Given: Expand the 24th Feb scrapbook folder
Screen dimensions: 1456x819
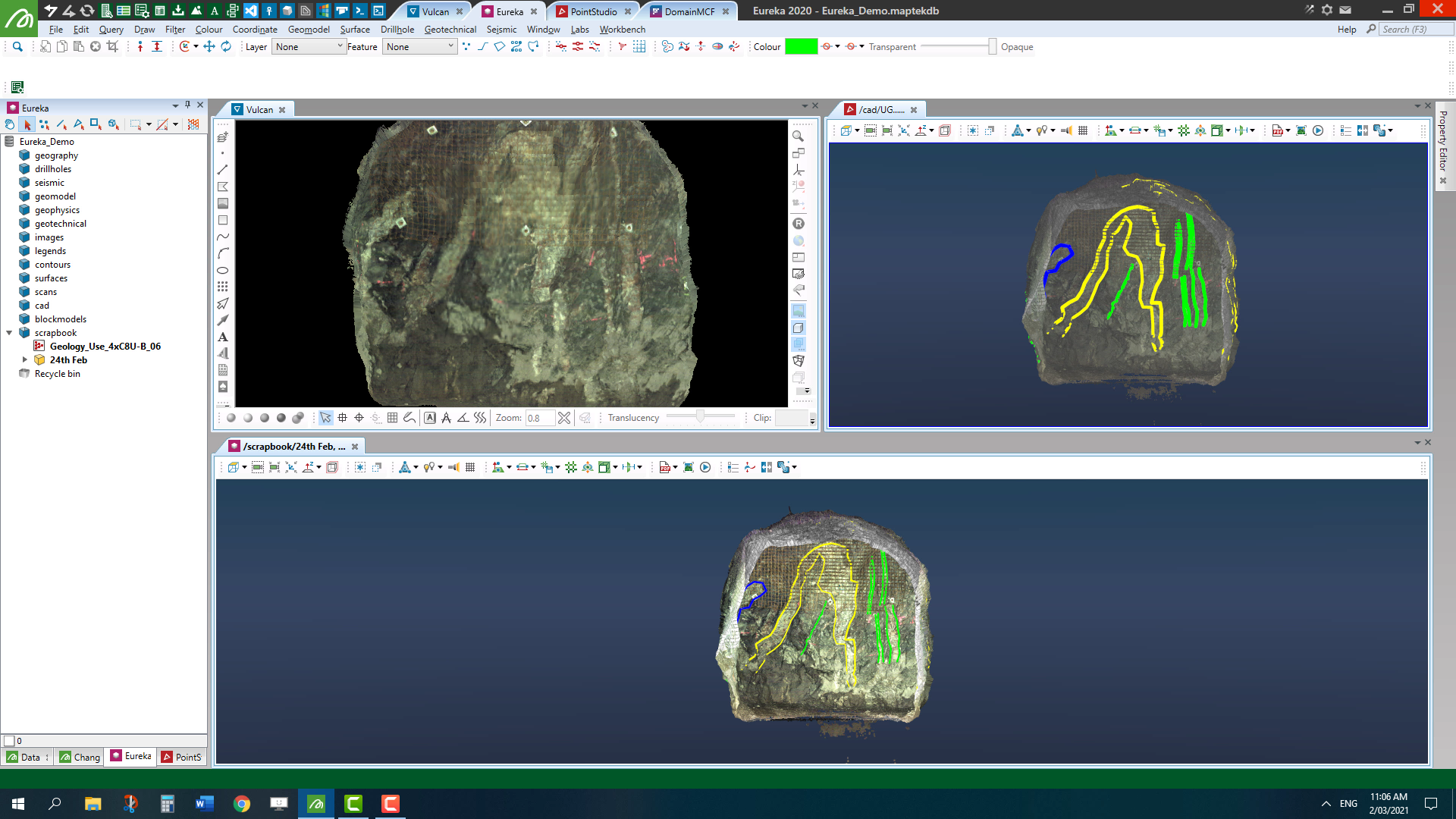Looking at the screenshot, I should pyautogui.click(x=25, y=360).
